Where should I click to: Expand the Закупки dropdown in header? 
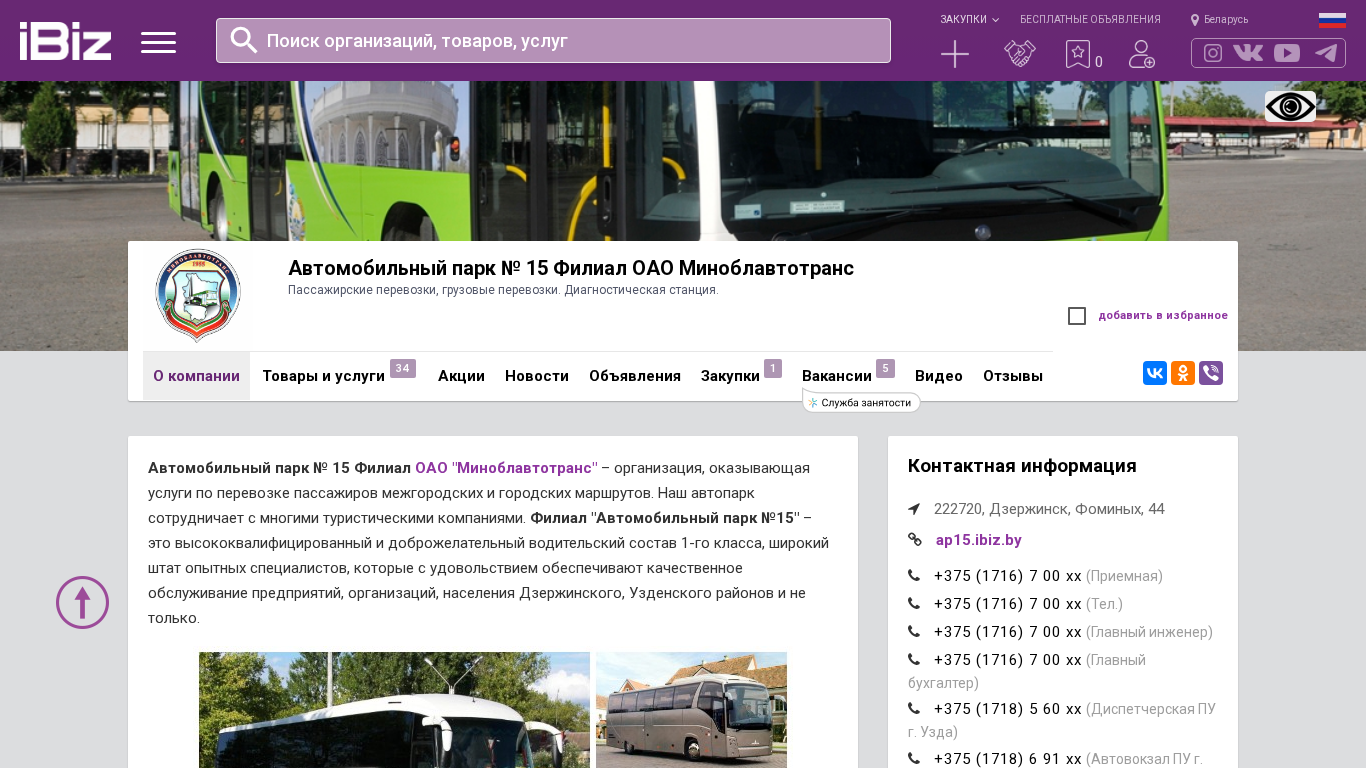click(x=969, y=19)
